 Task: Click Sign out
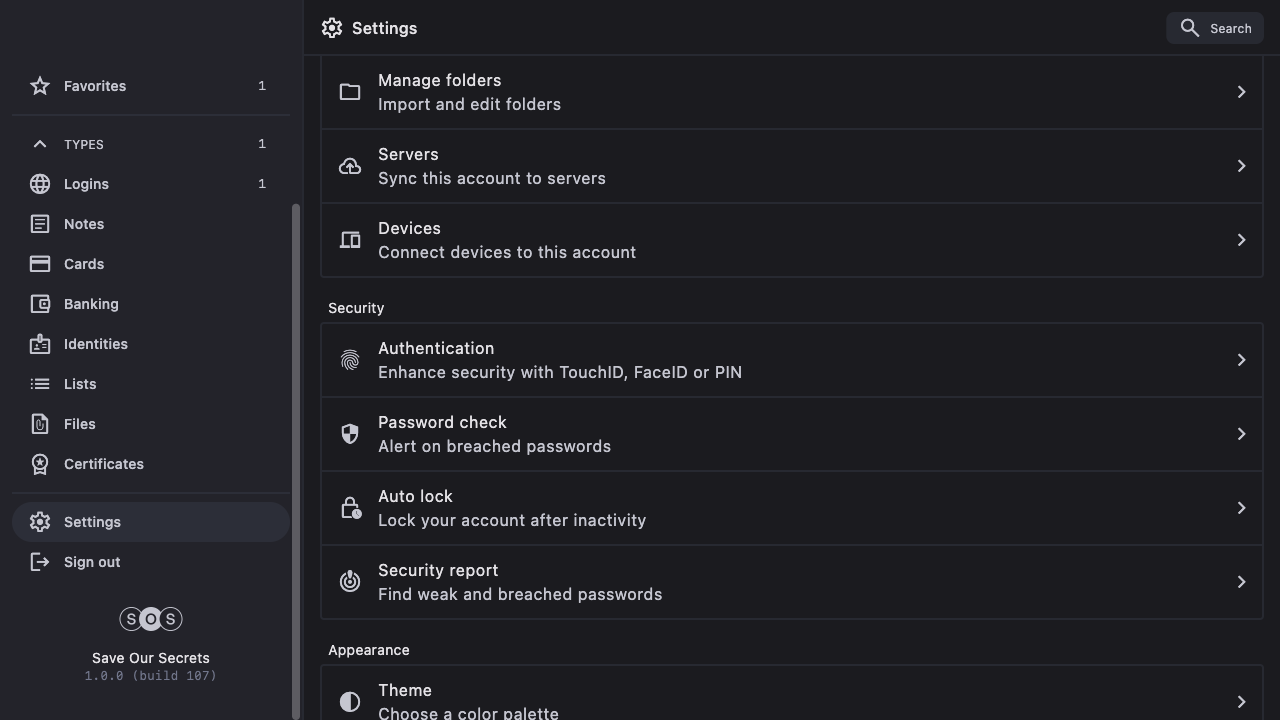tap(91, 562)
